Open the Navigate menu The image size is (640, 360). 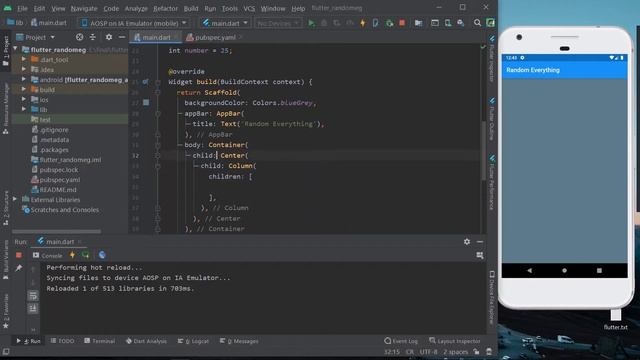pyautogui.click(x=84, y=8)
